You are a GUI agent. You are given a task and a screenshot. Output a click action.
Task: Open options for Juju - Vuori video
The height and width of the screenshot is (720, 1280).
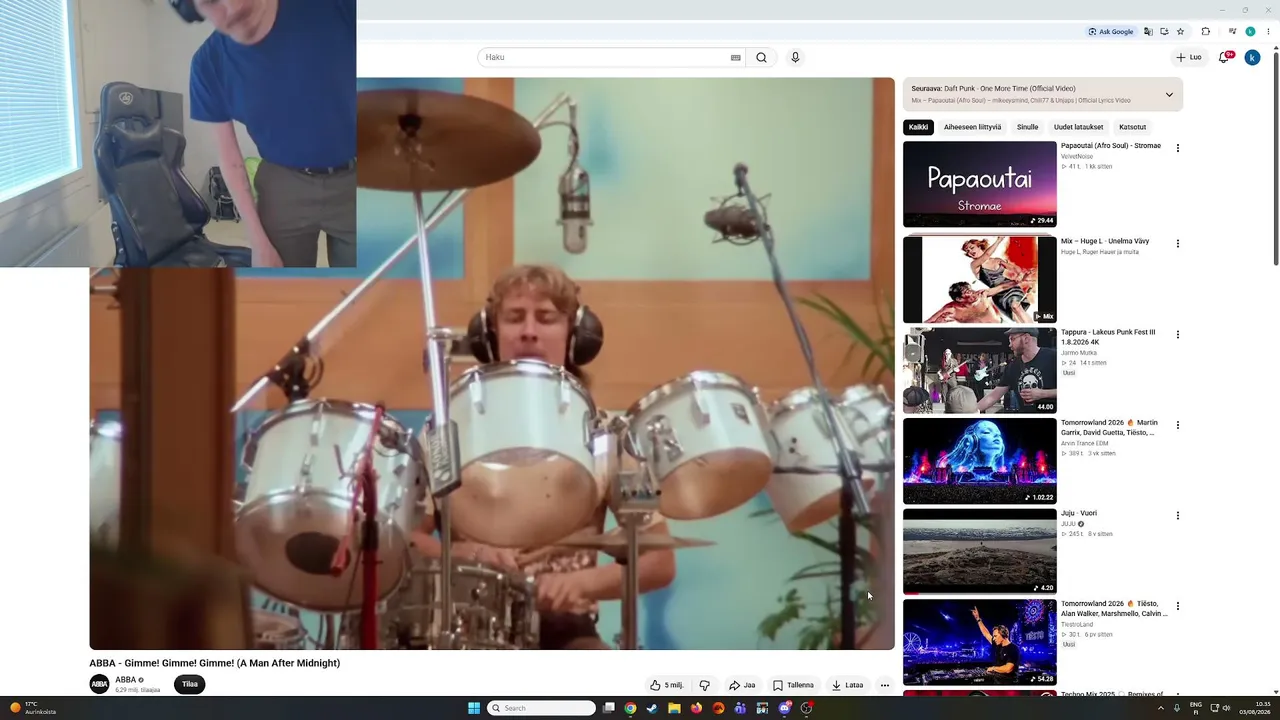[1177, 516]
